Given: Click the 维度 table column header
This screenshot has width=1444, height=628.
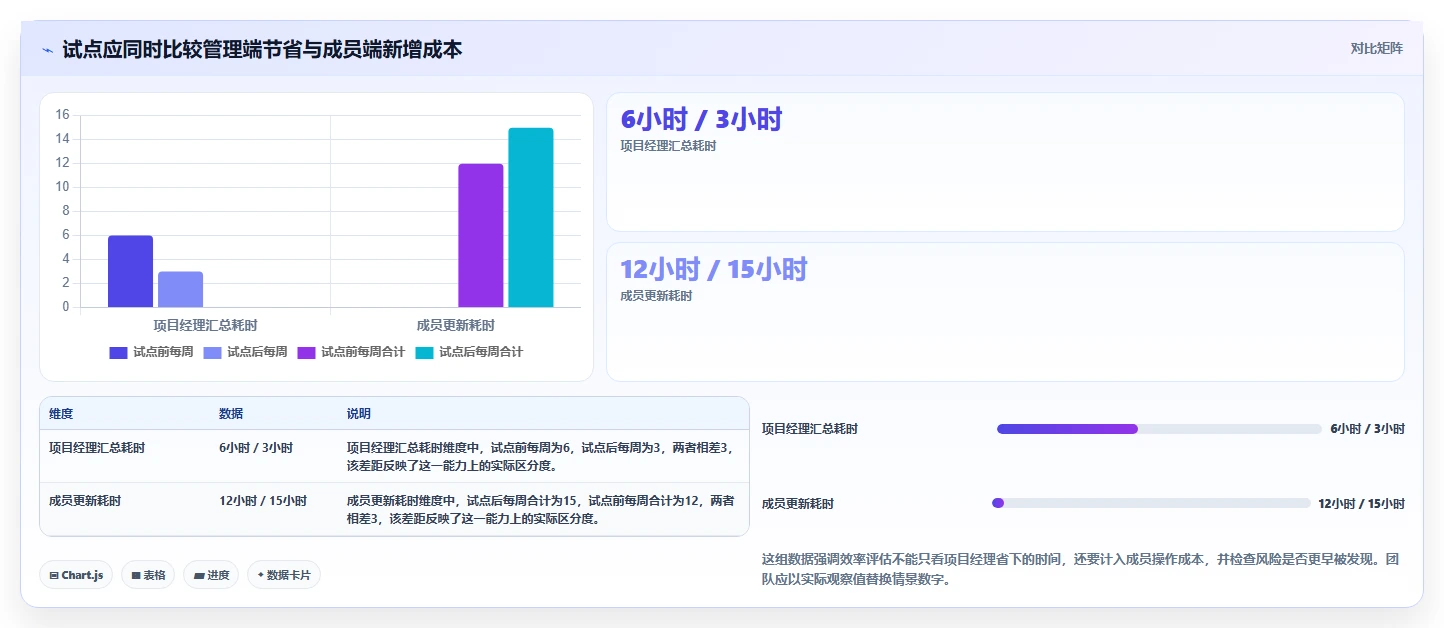Looking at the screenshot, I should (61, 414).
